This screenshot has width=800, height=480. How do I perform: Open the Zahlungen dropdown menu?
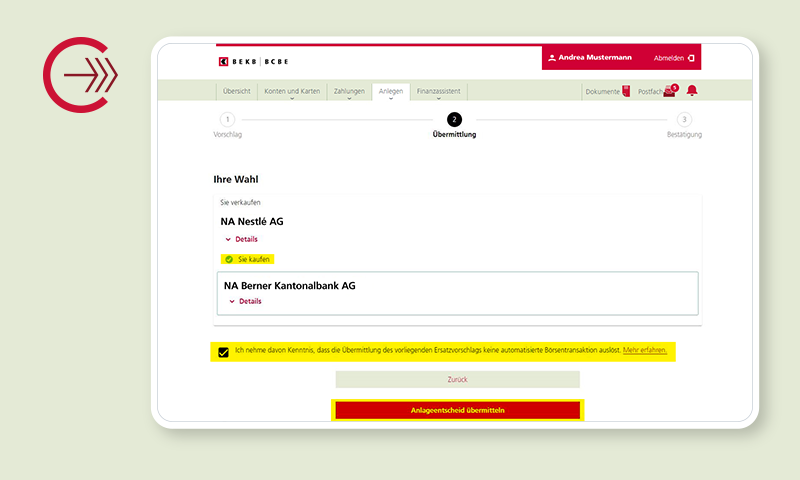(349, 92)
